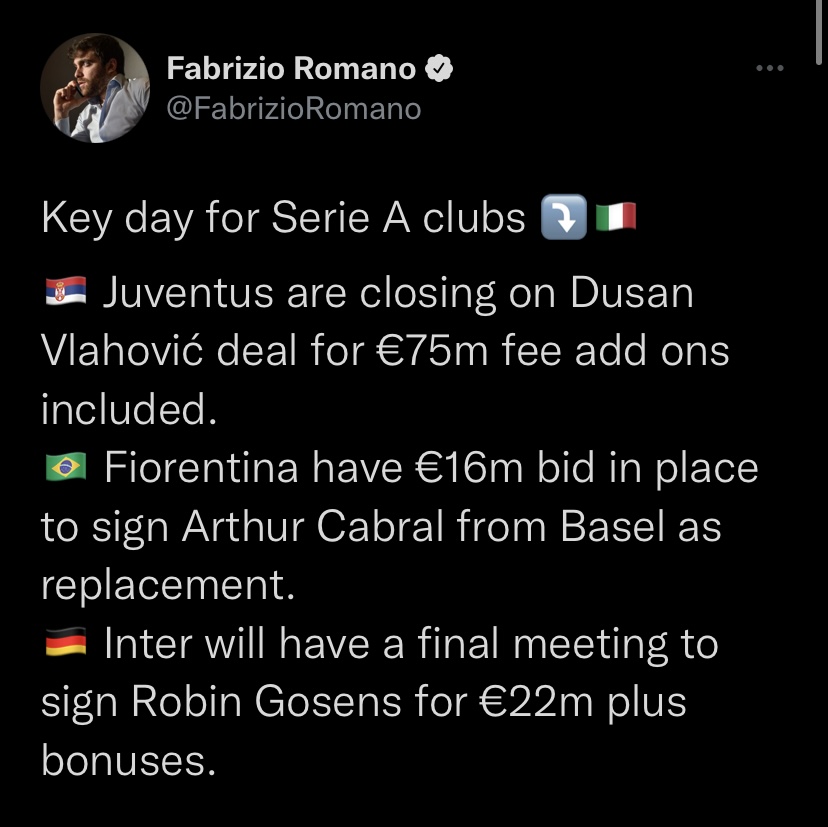Image resolution: width=828 pixels, height=827 pixels.
Task: Click the Brazilian flag emoji
Action: 66,467
